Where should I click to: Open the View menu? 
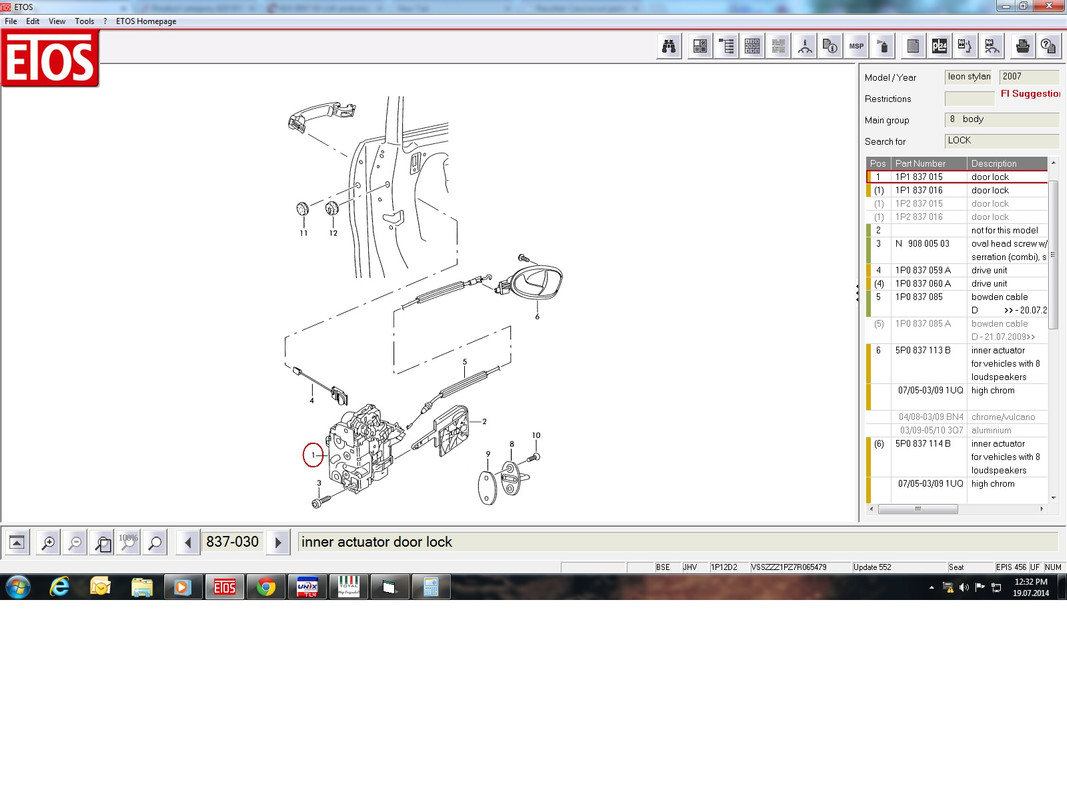pyautogui.click(x=57, y=21)
